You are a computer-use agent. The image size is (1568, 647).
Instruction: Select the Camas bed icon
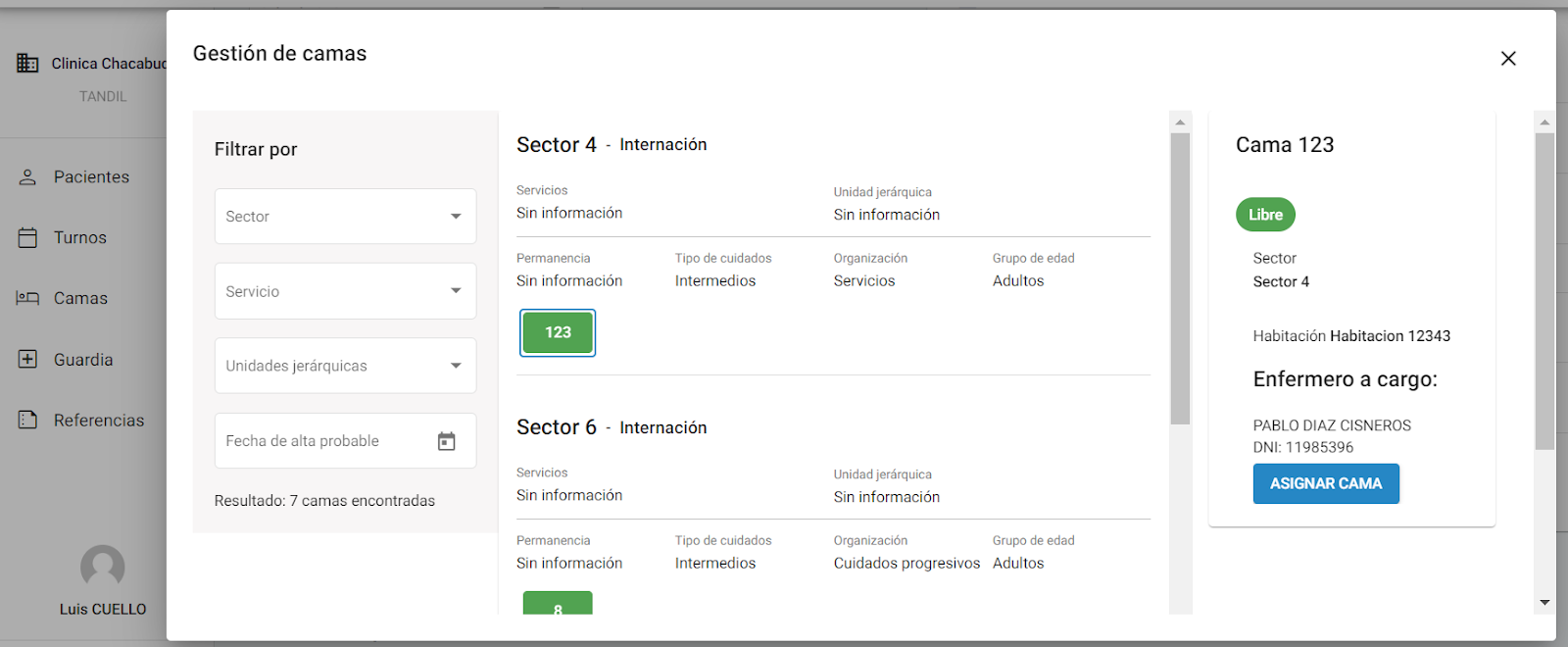pos(27,298)
